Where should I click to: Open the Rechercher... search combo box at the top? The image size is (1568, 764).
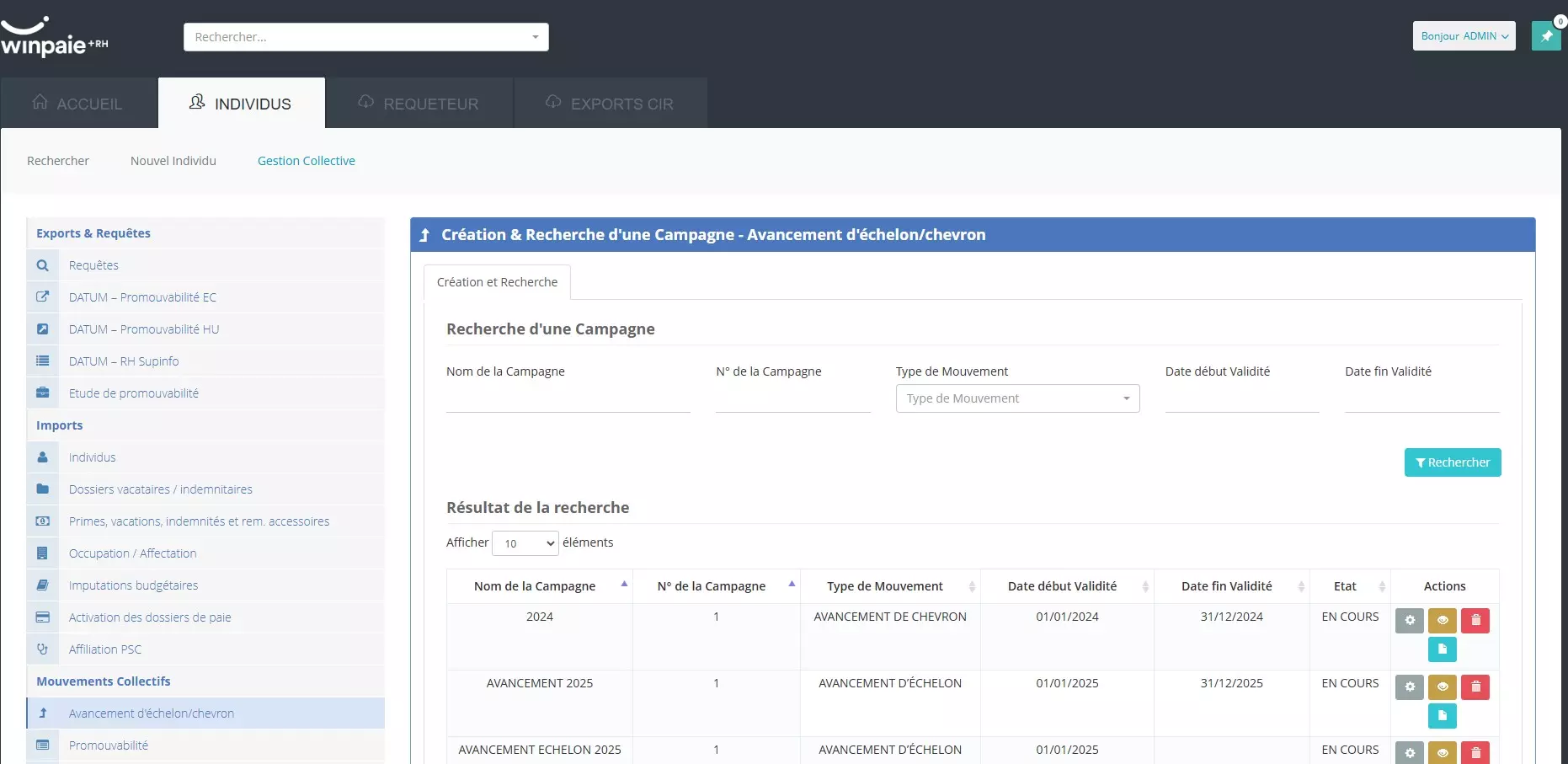[x=366, y=37]
